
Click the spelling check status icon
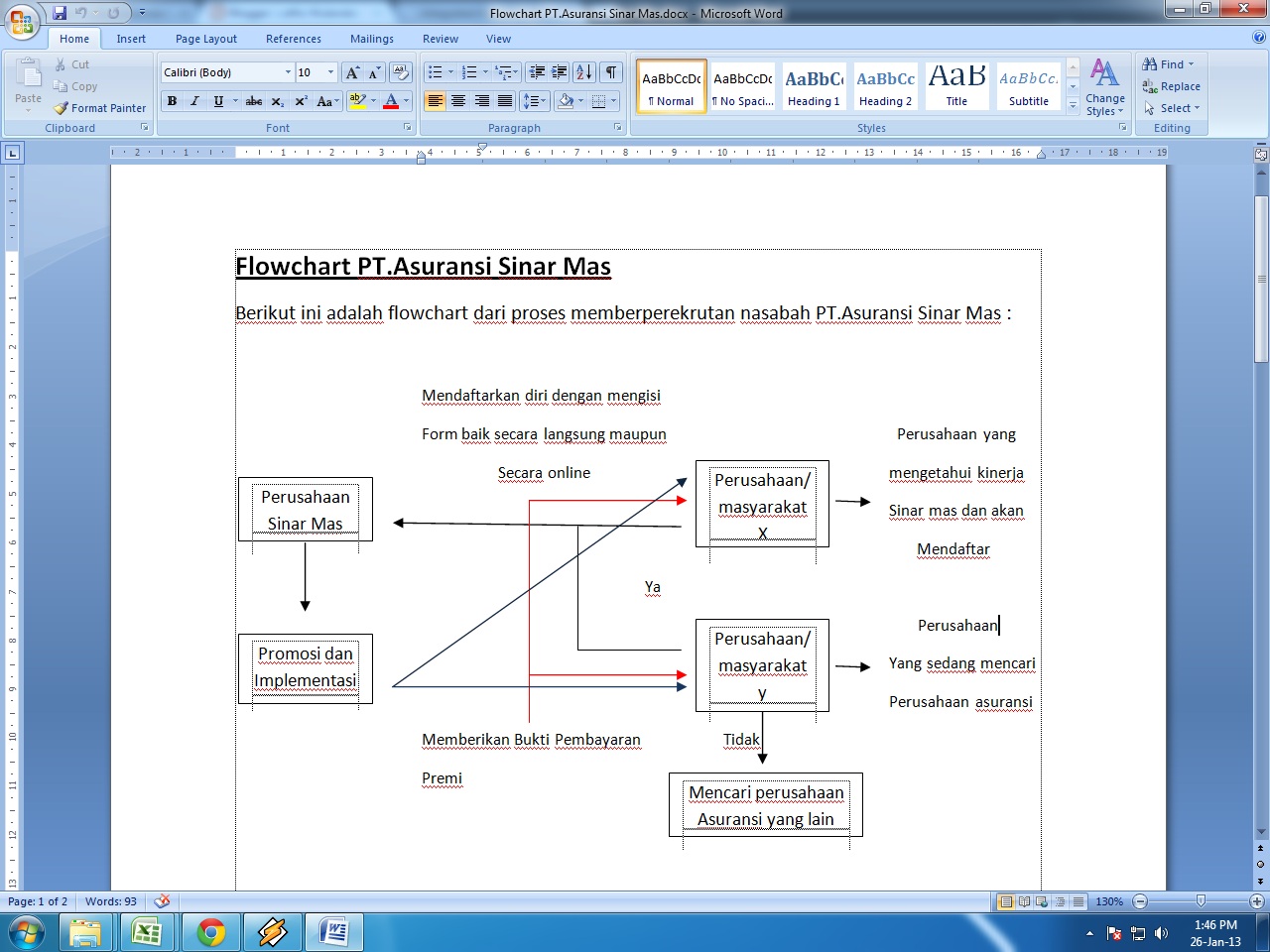pyautogui.click(x=162, y=901)
